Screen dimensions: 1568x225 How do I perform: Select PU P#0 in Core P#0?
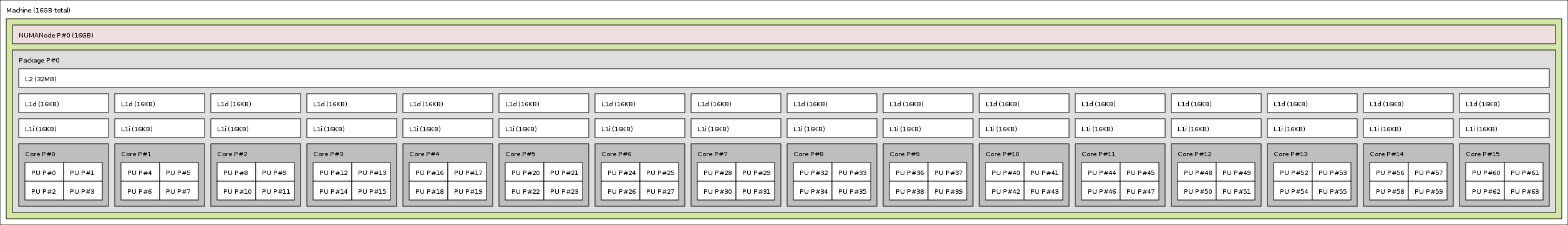click(x=44, y=172)
